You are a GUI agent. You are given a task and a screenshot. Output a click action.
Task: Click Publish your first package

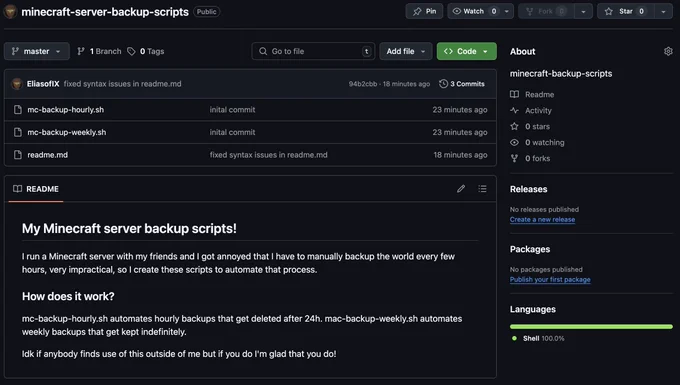550,279
